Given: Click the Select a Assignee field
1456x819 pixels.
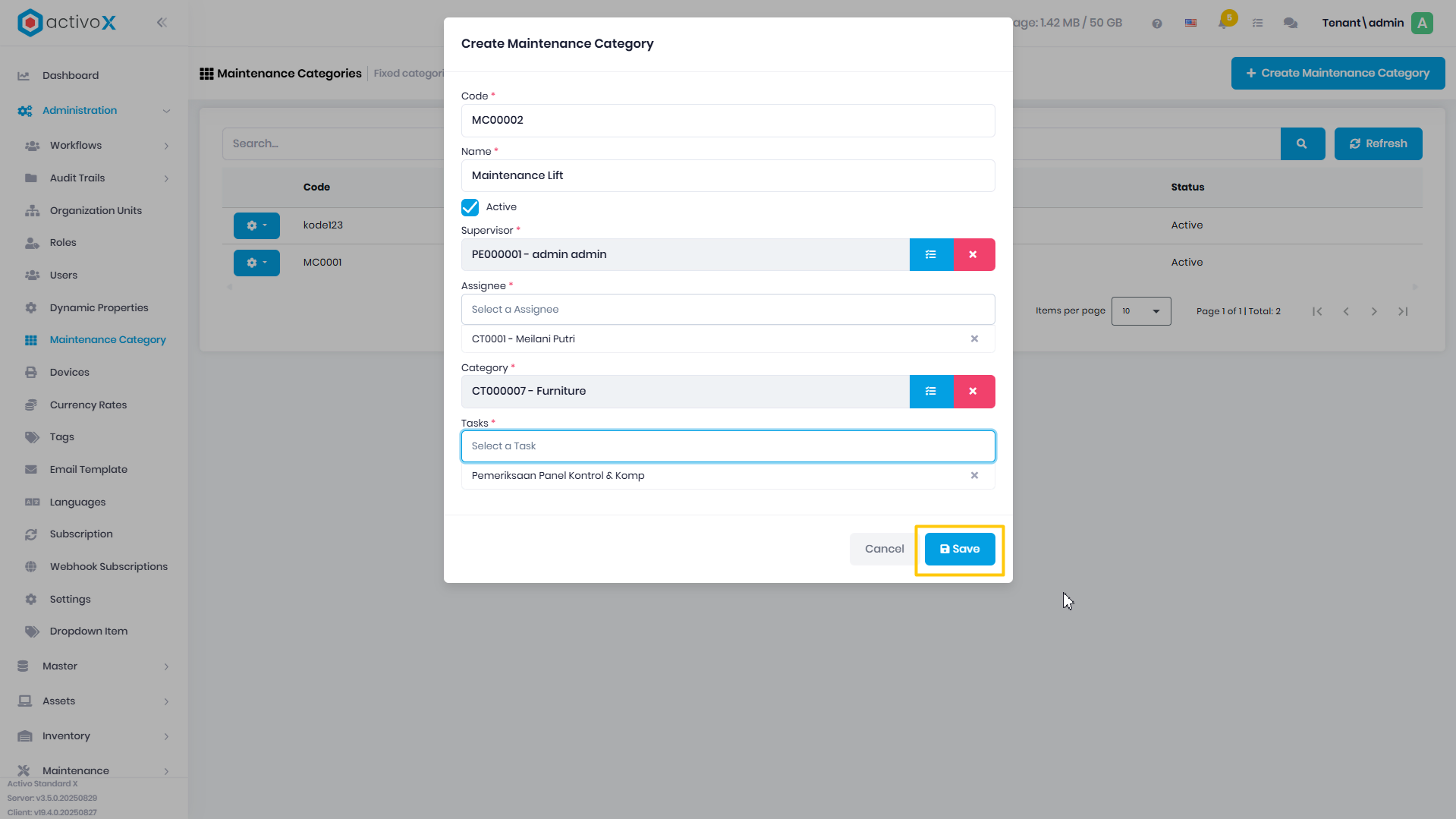Looking at the screenshot, I should pyautogui.click(x=728, y=310).
